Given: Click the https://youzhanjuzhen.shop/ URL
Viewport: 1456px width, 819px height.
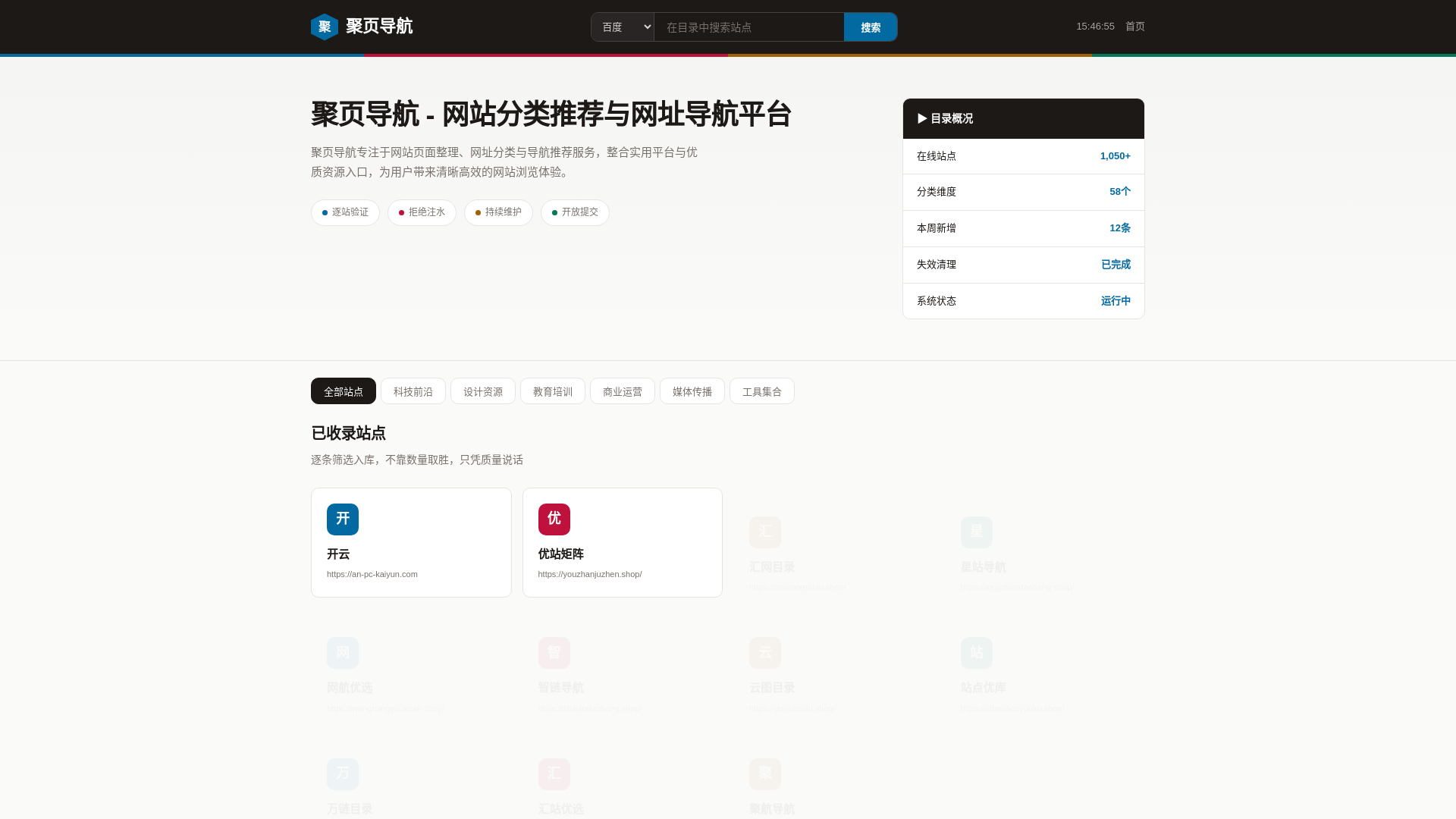Looking at the screenshot, I should click(x=590, y=574).
